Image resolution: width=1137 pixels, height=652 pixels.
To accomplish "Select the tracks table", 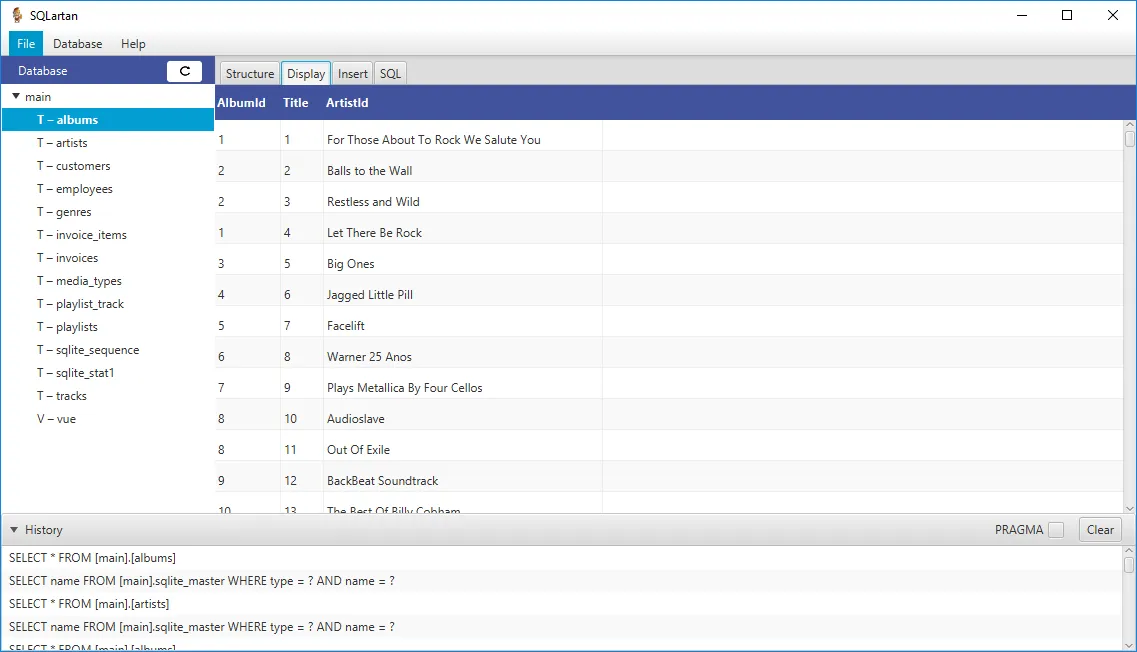I will [x=108, y=396].
